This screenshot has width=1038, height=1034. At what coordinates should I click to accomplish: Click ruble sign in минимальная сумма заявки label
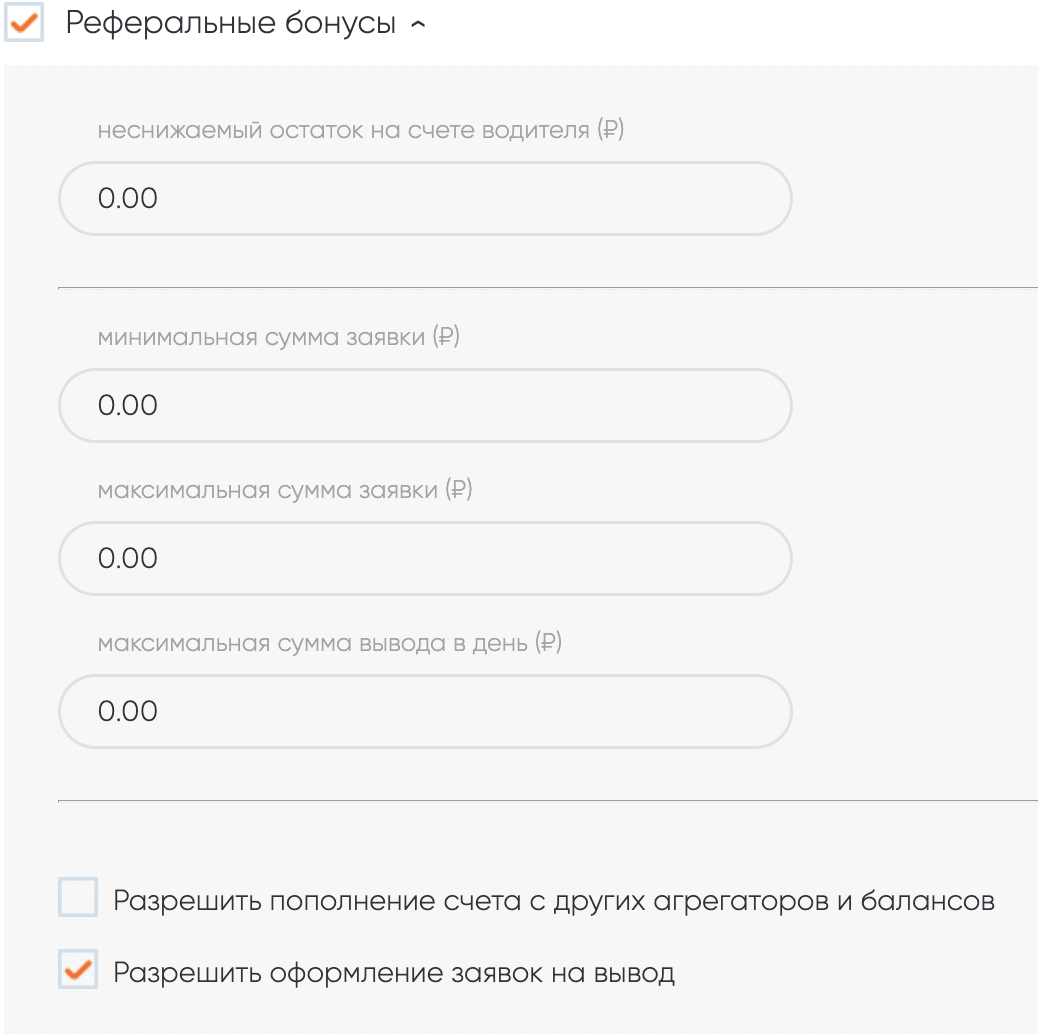click(446, 337)
